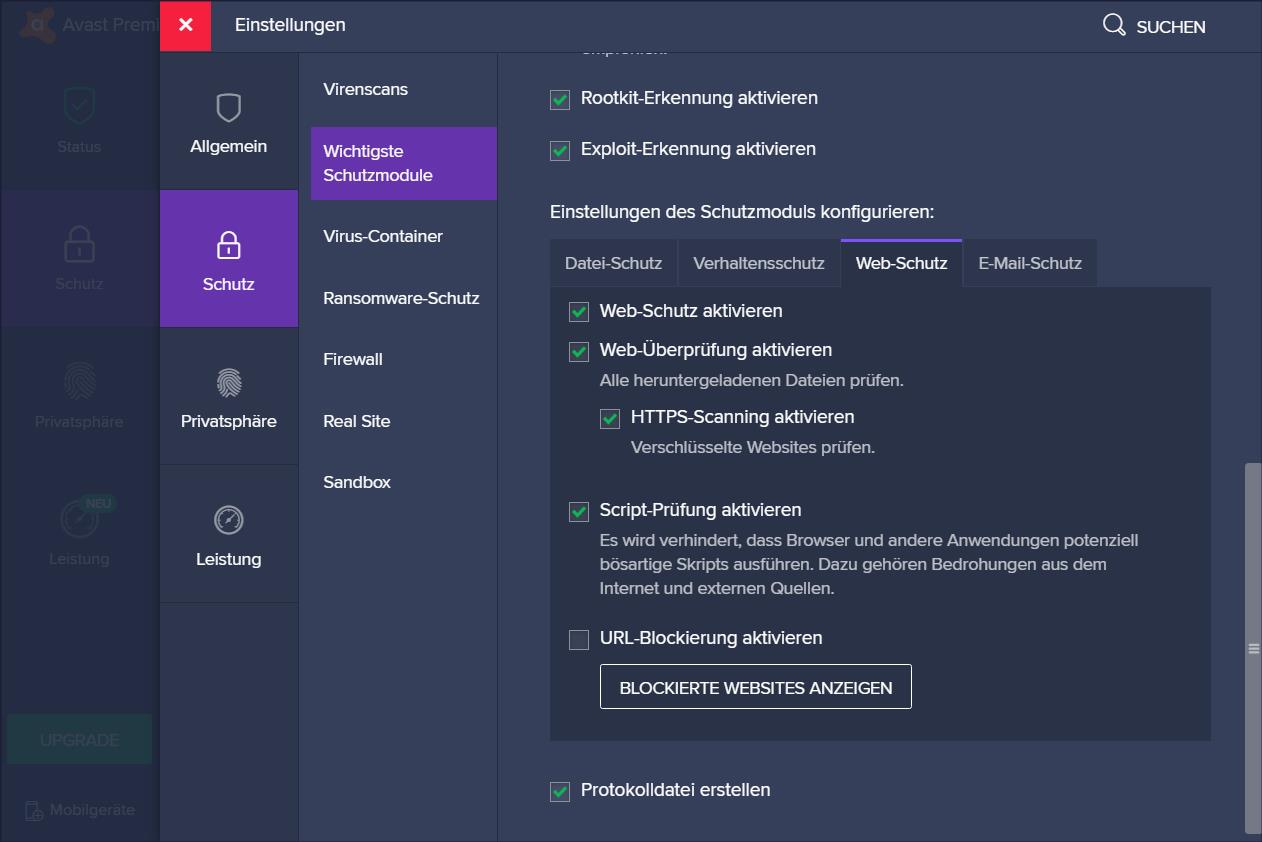Click the dimmed Privatsphäre fingerprint in background
The image size is (1262, 842).
pyautogui.click(x=79, y=380)
